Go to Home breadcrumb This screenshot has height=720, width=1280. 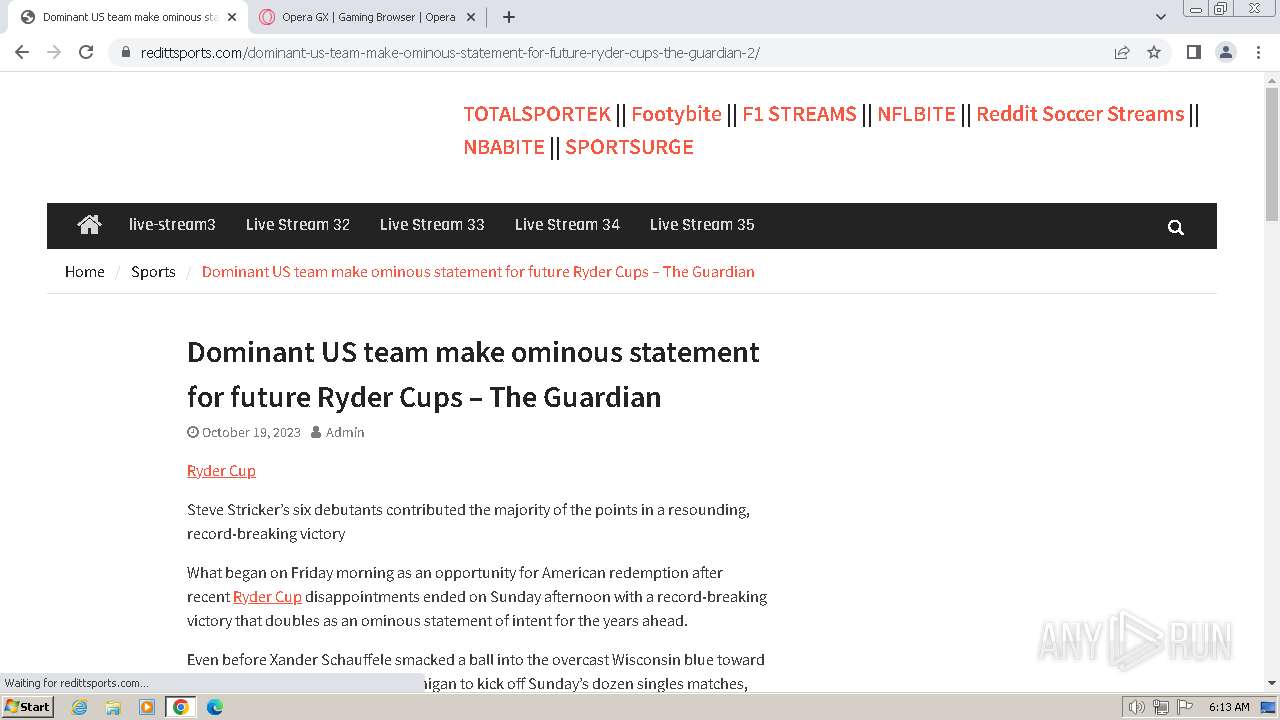tap(85, 272)
